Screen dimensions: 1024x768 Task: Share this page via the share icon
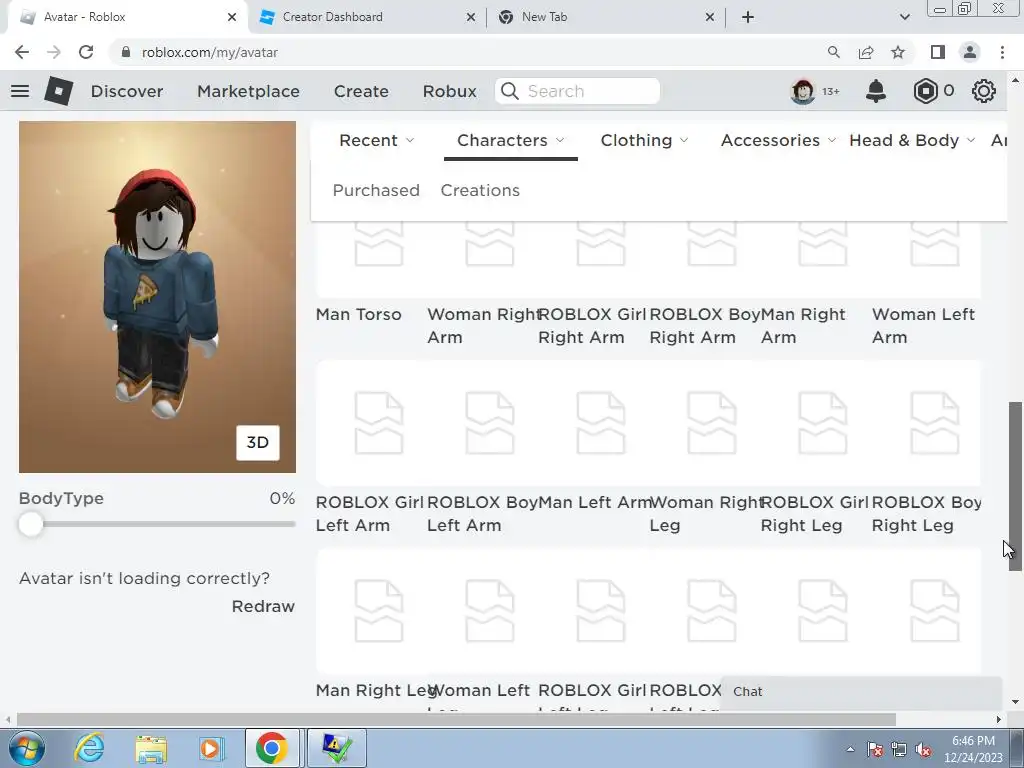[866, 52]
